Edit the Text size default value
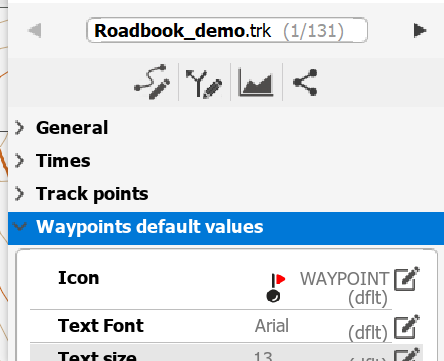Viewport: 444px width, 361px height. click(x=407, y=355)
